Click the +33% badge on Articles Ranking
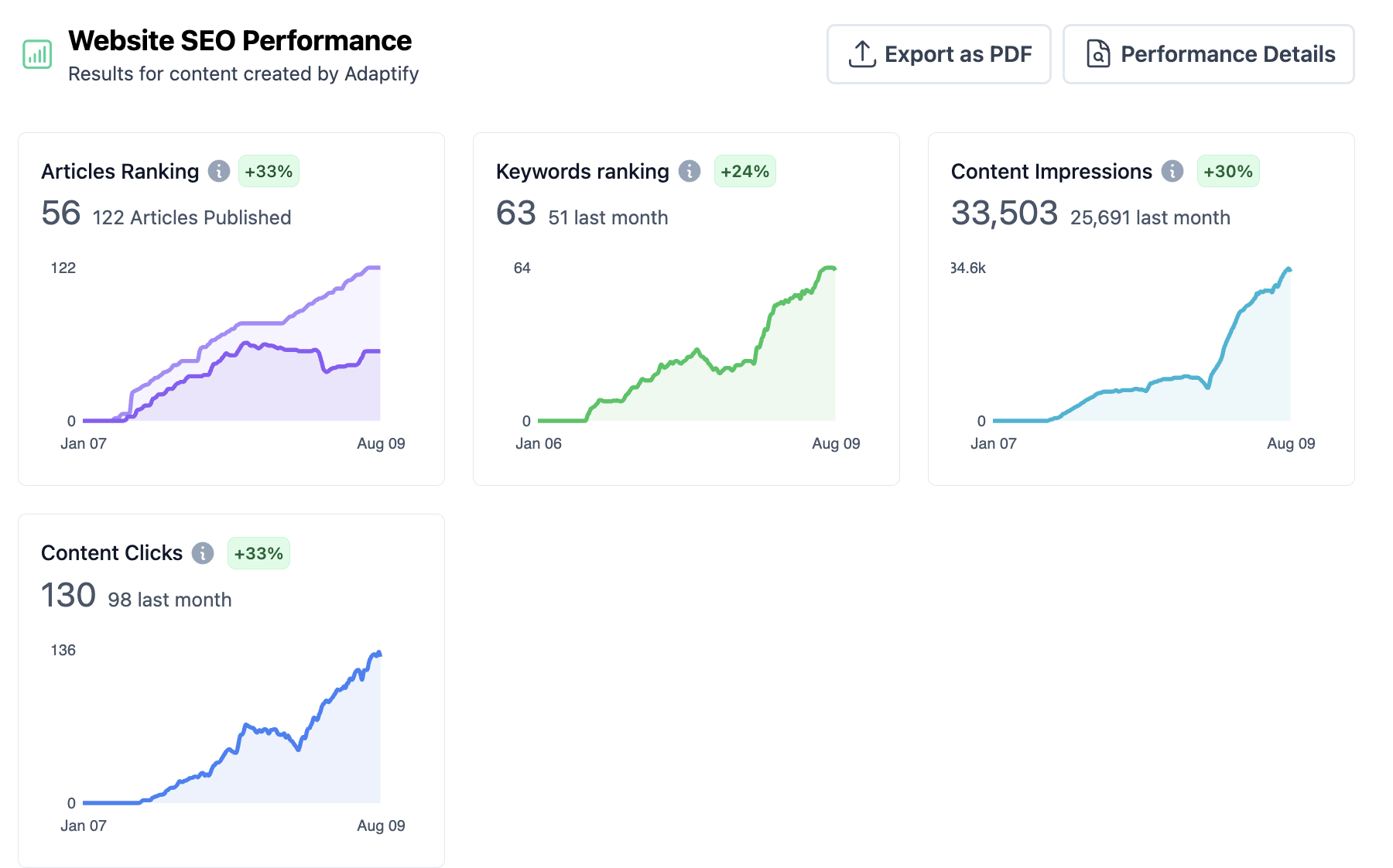The image size is (1393, 868). pos(269,172)
